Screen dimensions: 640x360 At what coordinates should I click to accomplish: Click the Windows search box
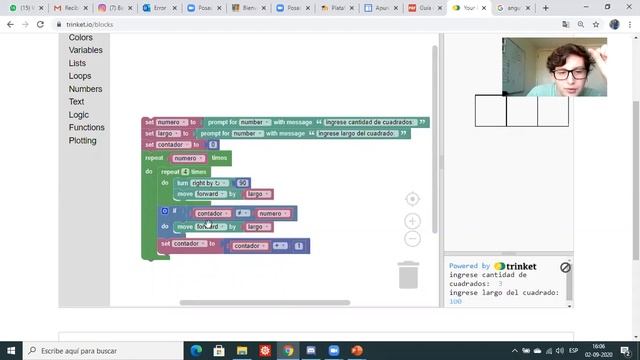coord(103,351)
